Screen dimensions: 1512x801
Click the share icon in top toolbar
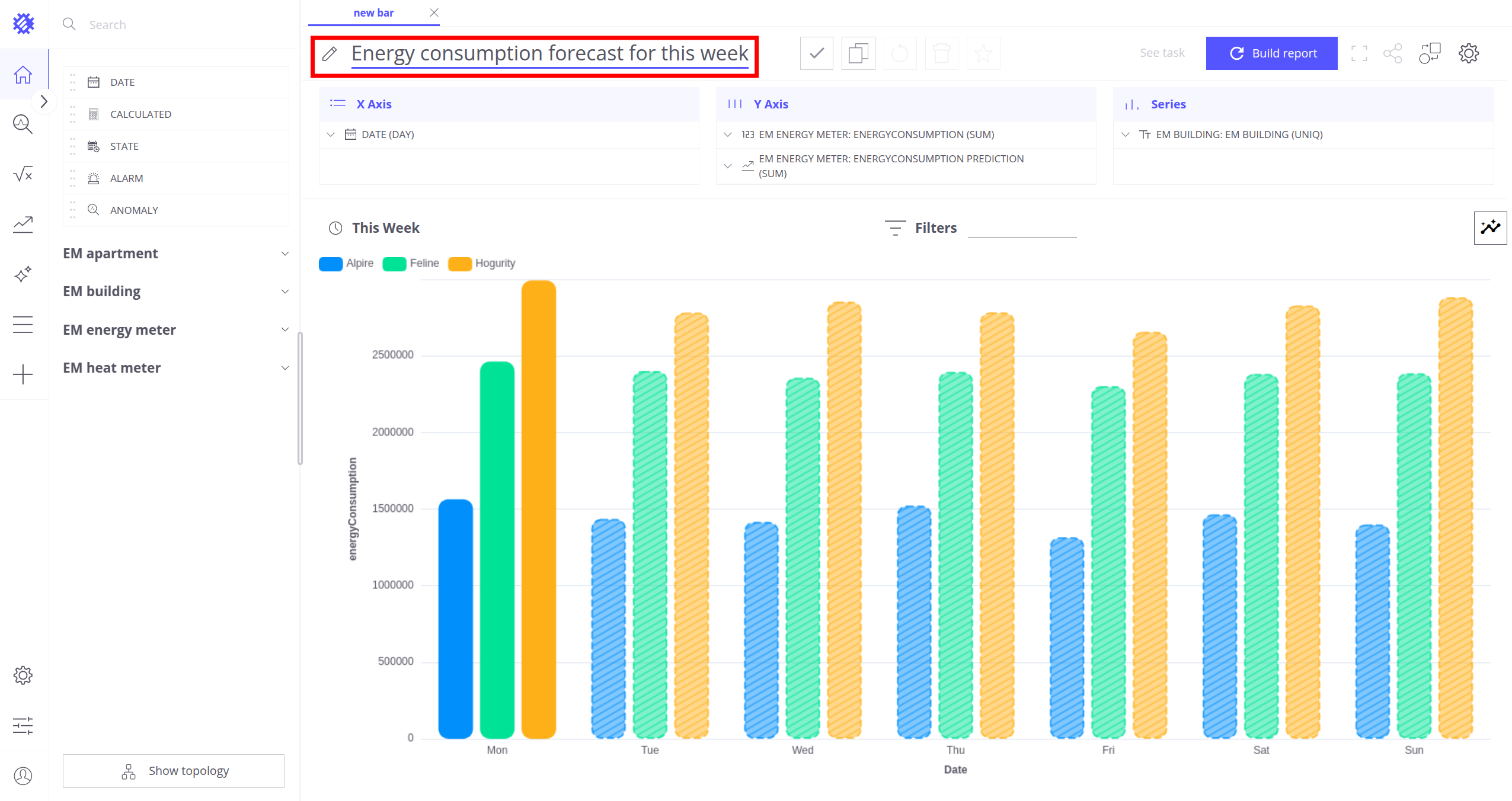(1392, 53)
